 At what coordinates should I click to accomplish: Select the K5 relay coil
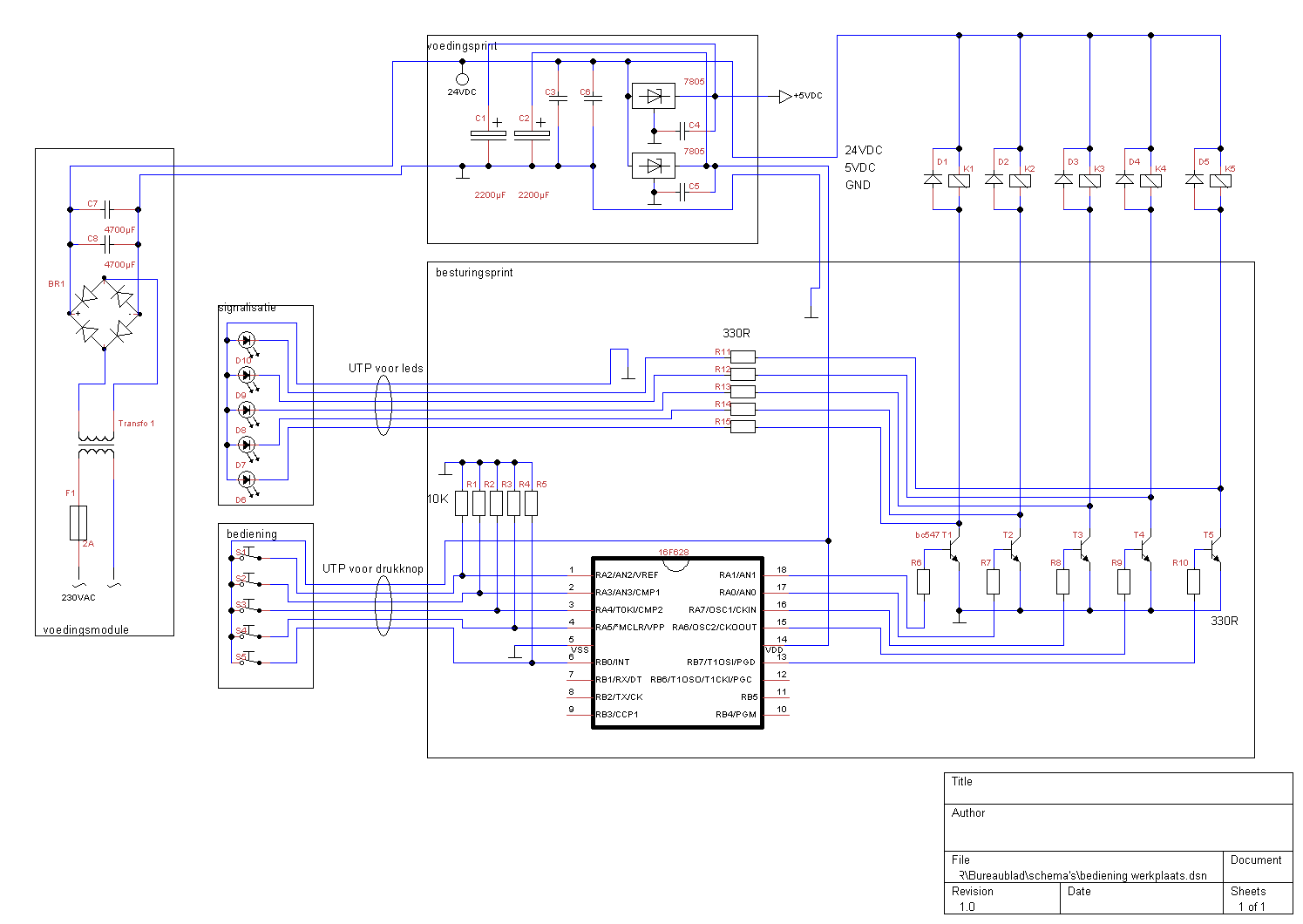coord(1220,180)
